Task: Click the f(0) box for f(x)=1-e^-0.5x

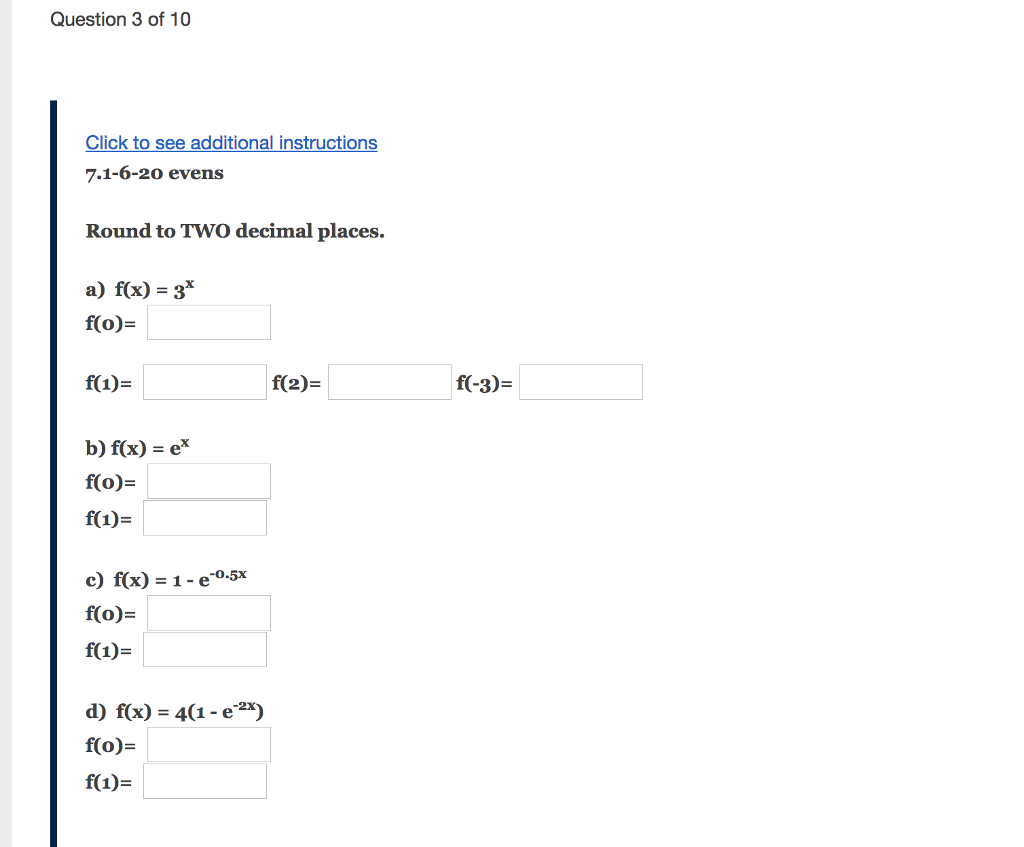Action: point(208,612)
